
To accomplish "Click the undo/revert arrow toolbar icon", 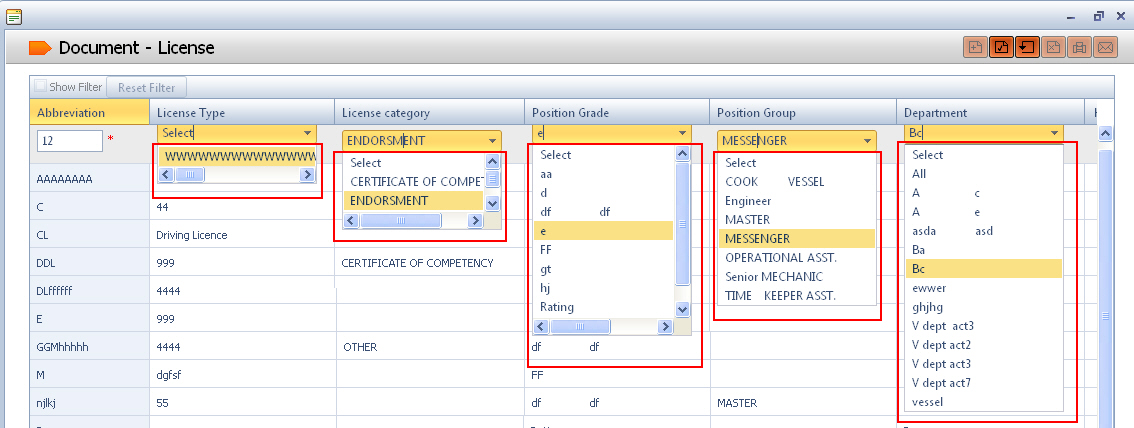I will coord(1027,47).
